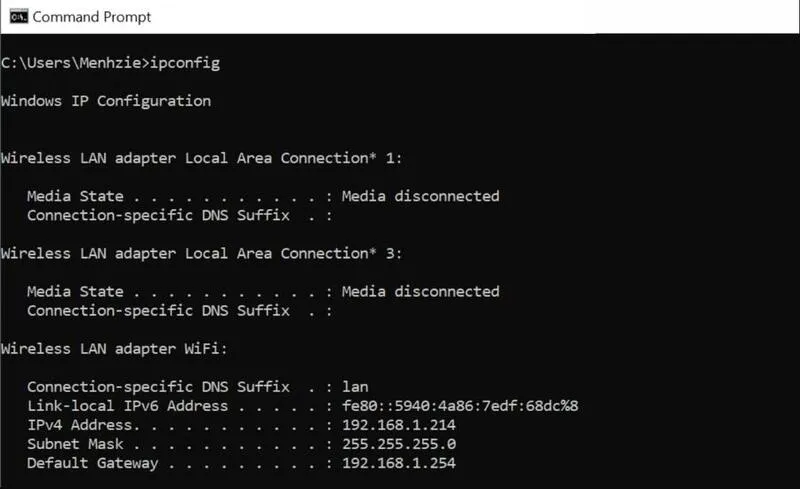This screenshot has height=489, width=800.
Task: Click the typed ipconfig command
Action: (185, 63)
